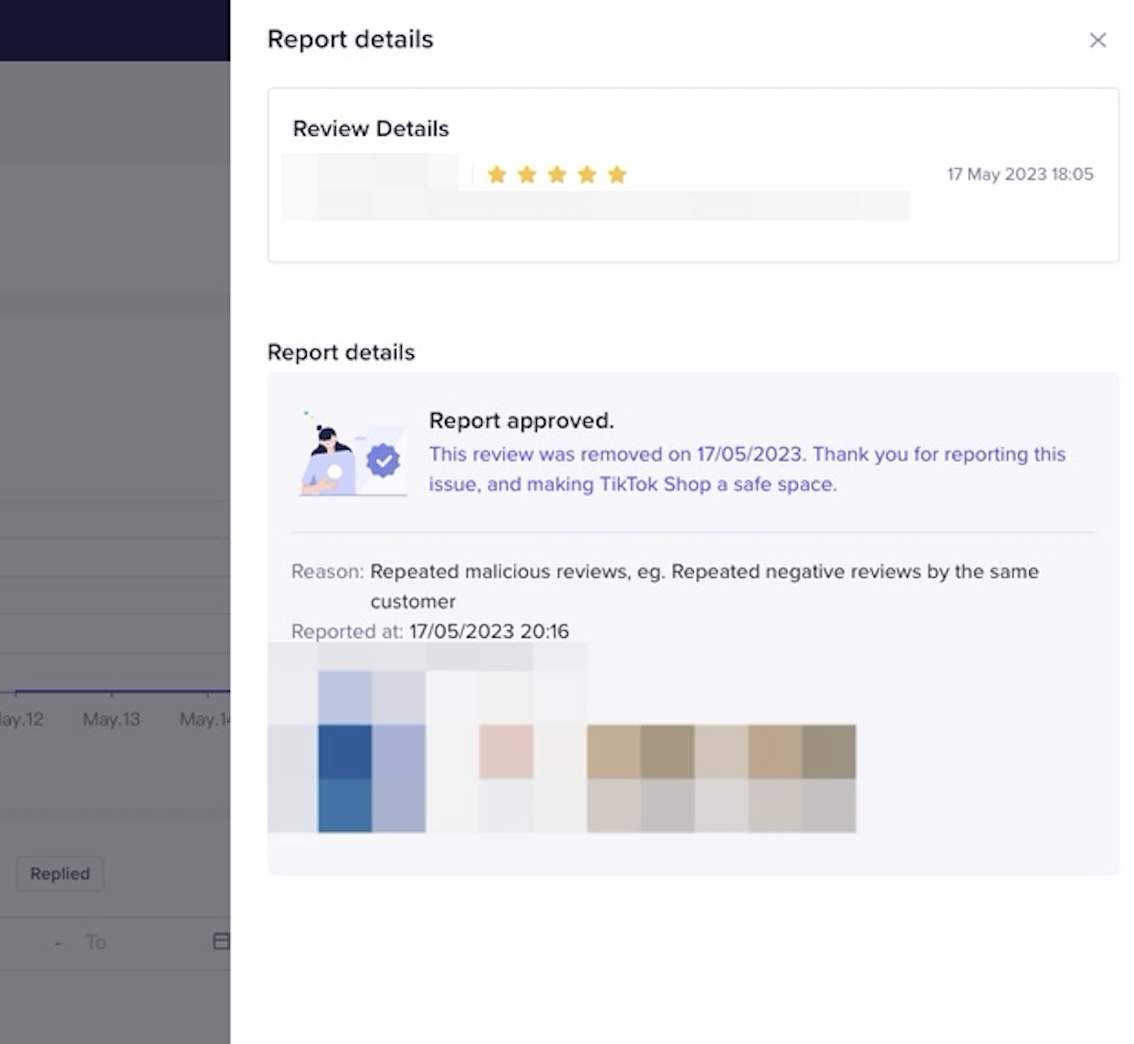The height and width of the screenshot is (1044, 1134).
Task: Click the blurred review comment text
Action: [600, 206]
